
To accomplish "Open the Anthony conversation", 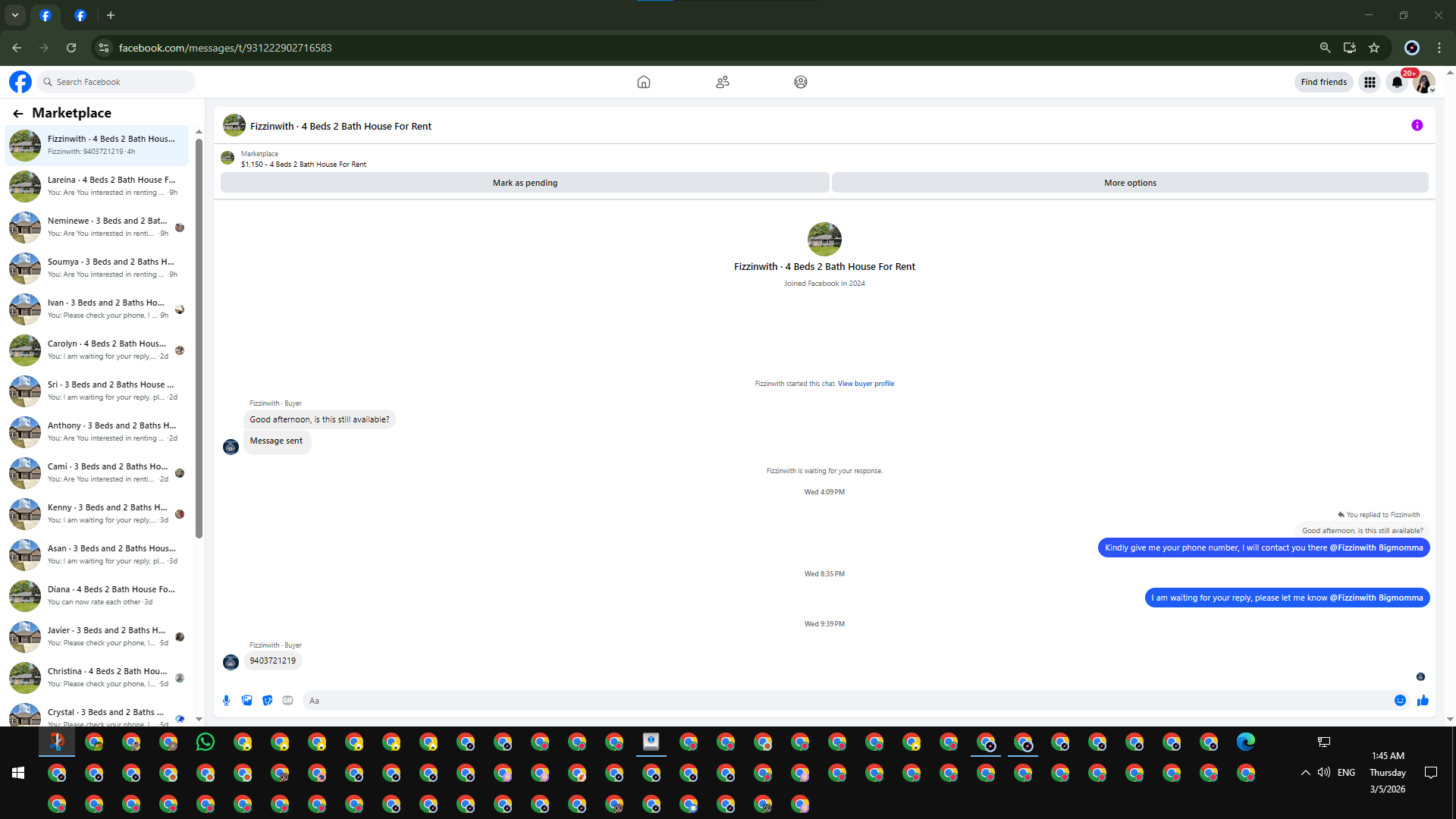I will (97, 432).
